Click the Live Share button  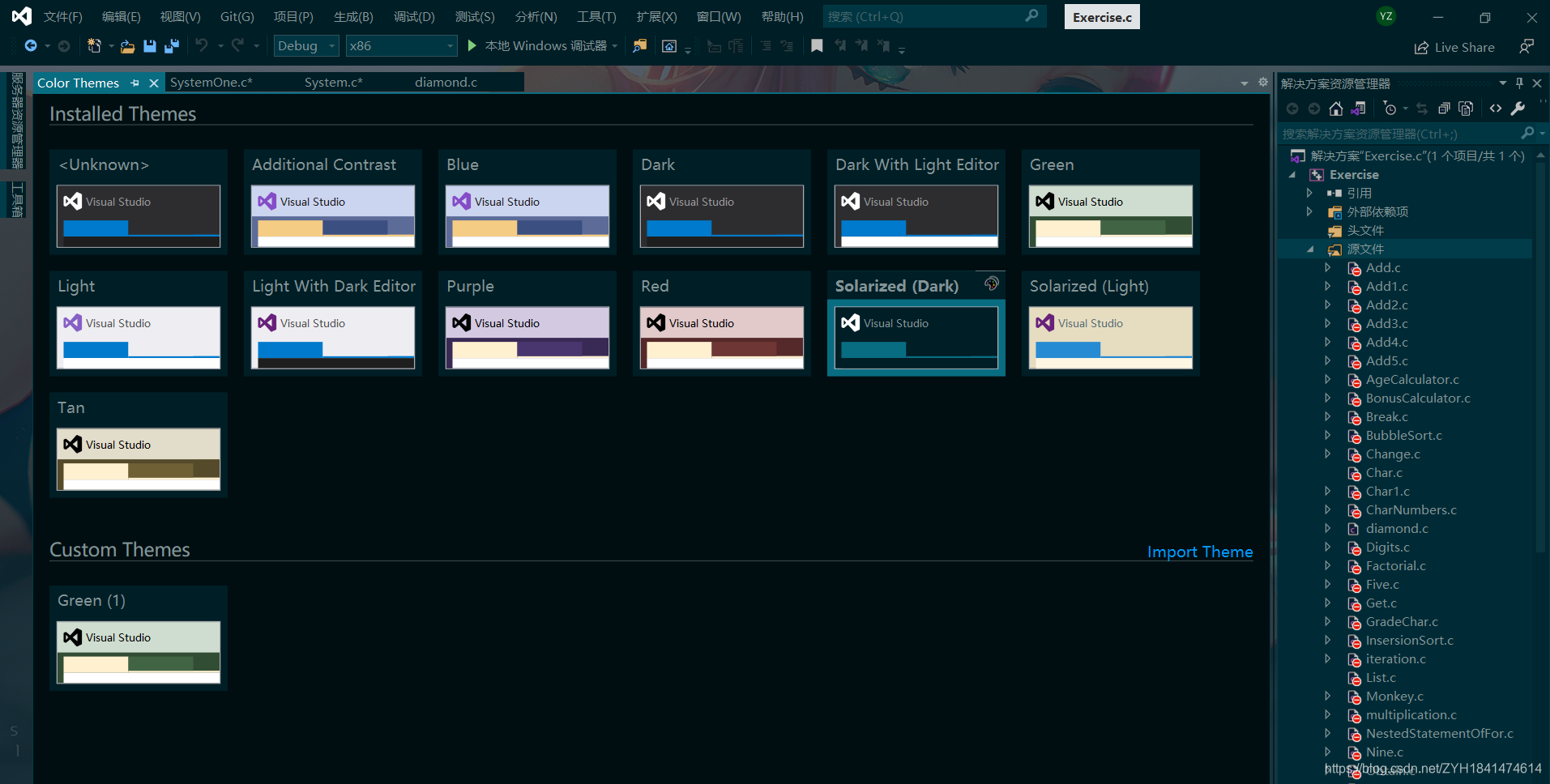[1454, 47]
